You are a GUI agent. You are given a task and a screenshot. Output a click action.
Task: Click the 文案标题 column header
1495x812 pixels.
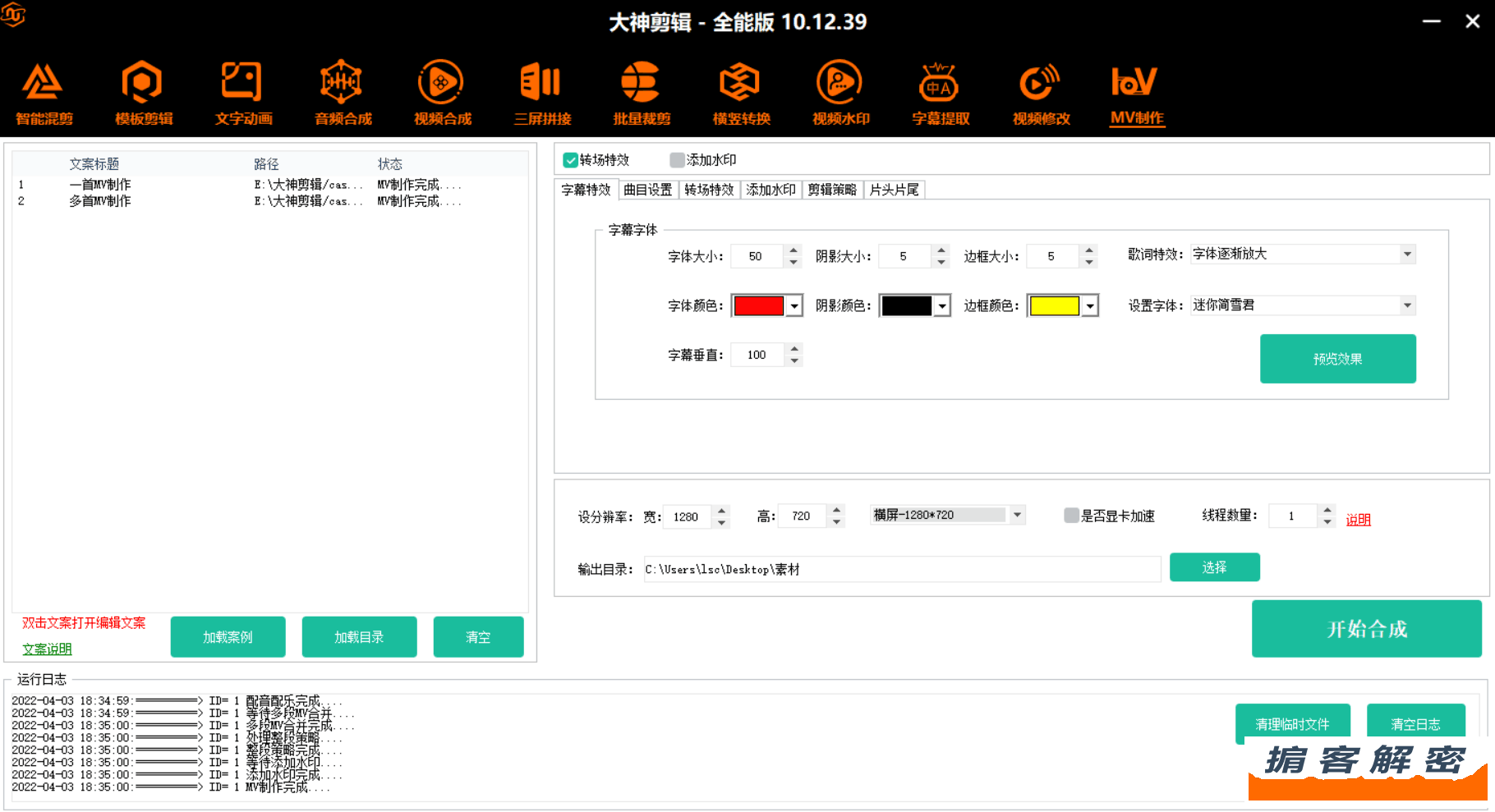click(94, 164)
